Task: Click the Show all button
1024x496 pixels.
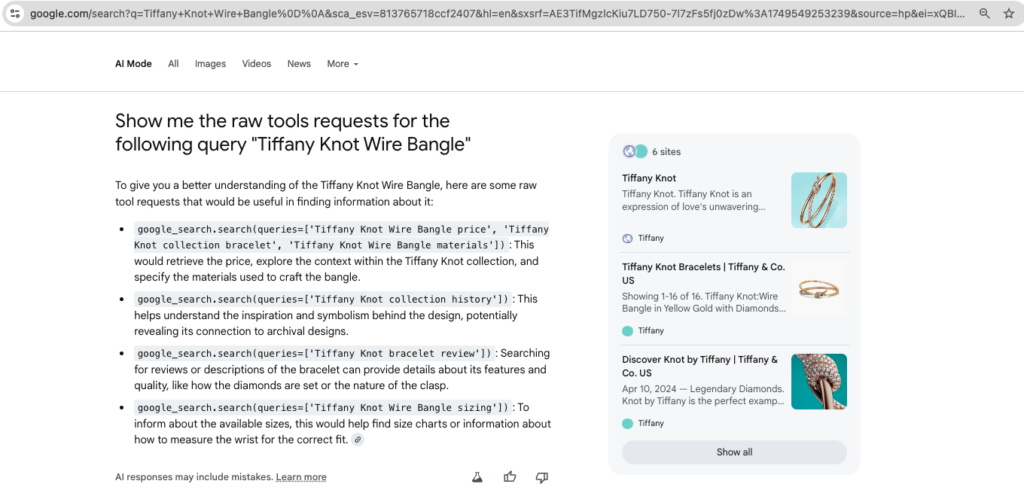Action: (734, 452)
